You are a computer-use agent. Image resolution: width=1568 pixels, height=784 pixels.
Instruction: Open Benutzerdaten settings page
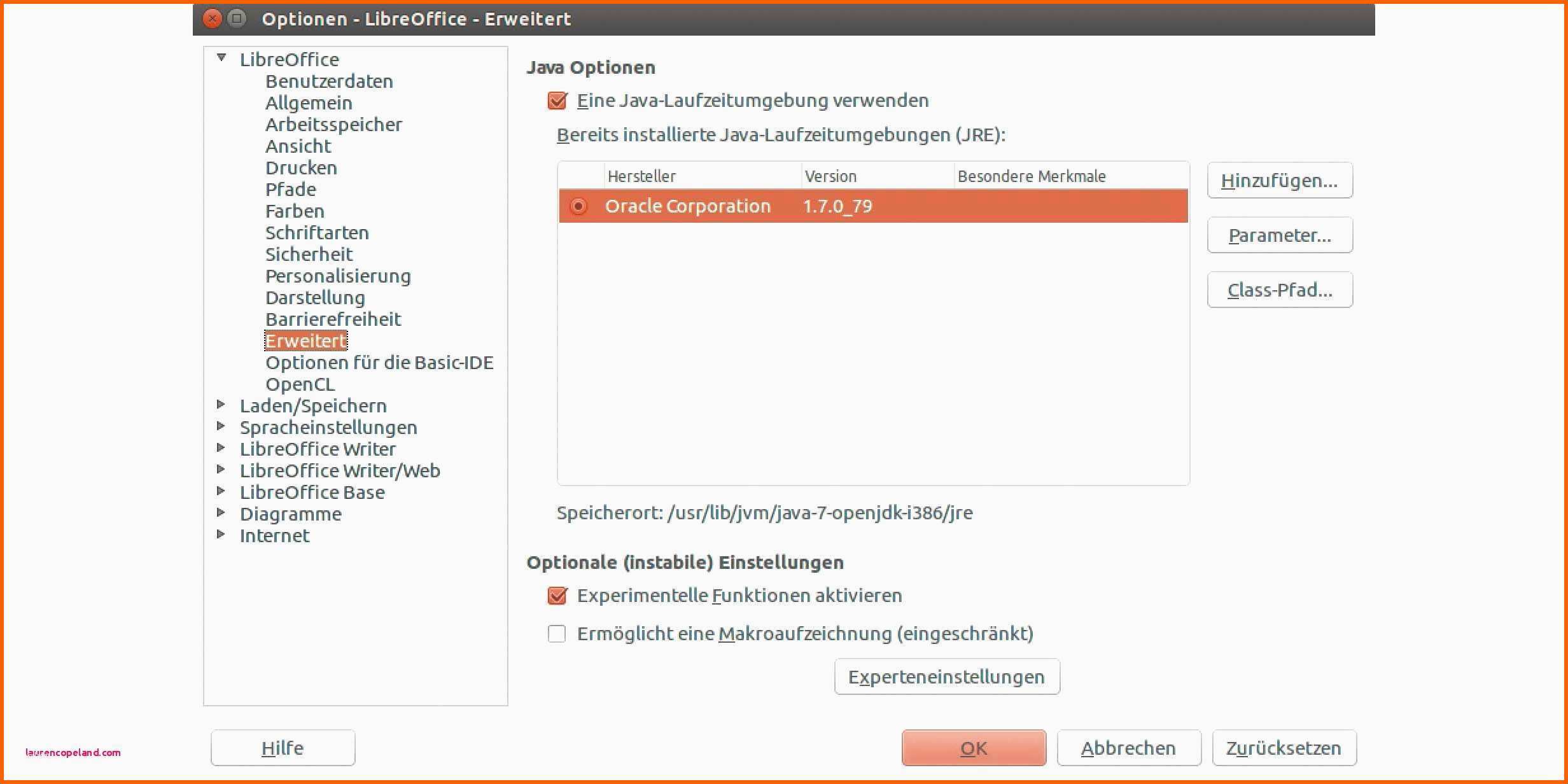click(329, 81)
